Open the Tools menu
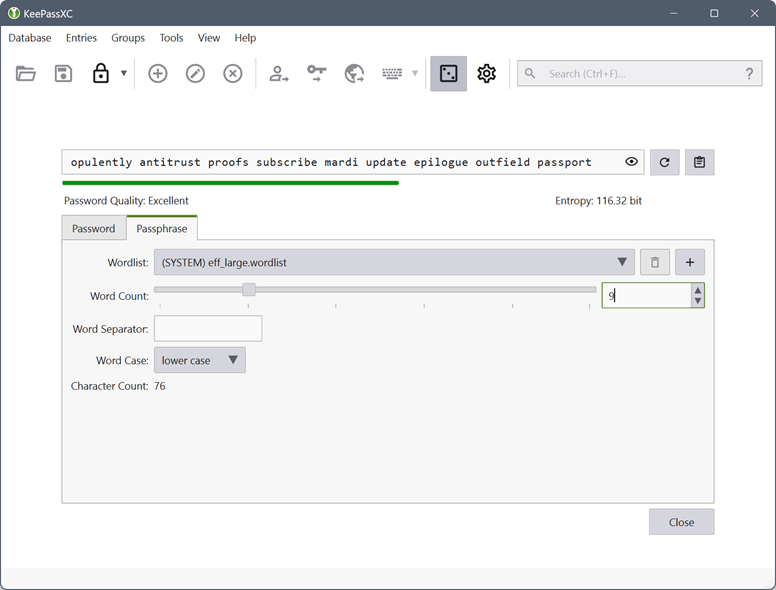Viewport: 776px width, 590px height. point(171,38)
